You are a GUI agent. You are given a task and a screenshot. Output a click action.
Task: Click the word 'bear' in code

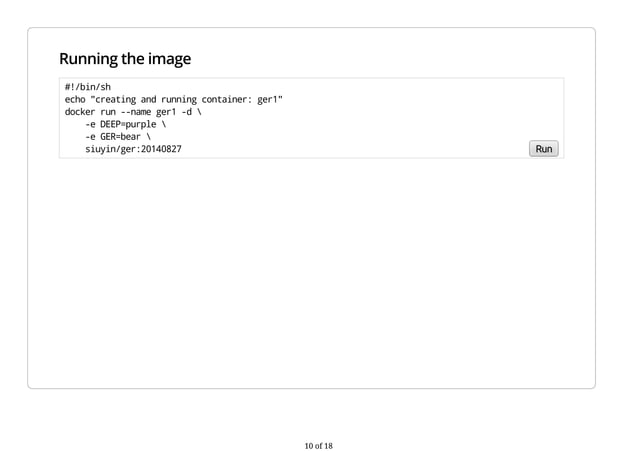pos(131,136)
